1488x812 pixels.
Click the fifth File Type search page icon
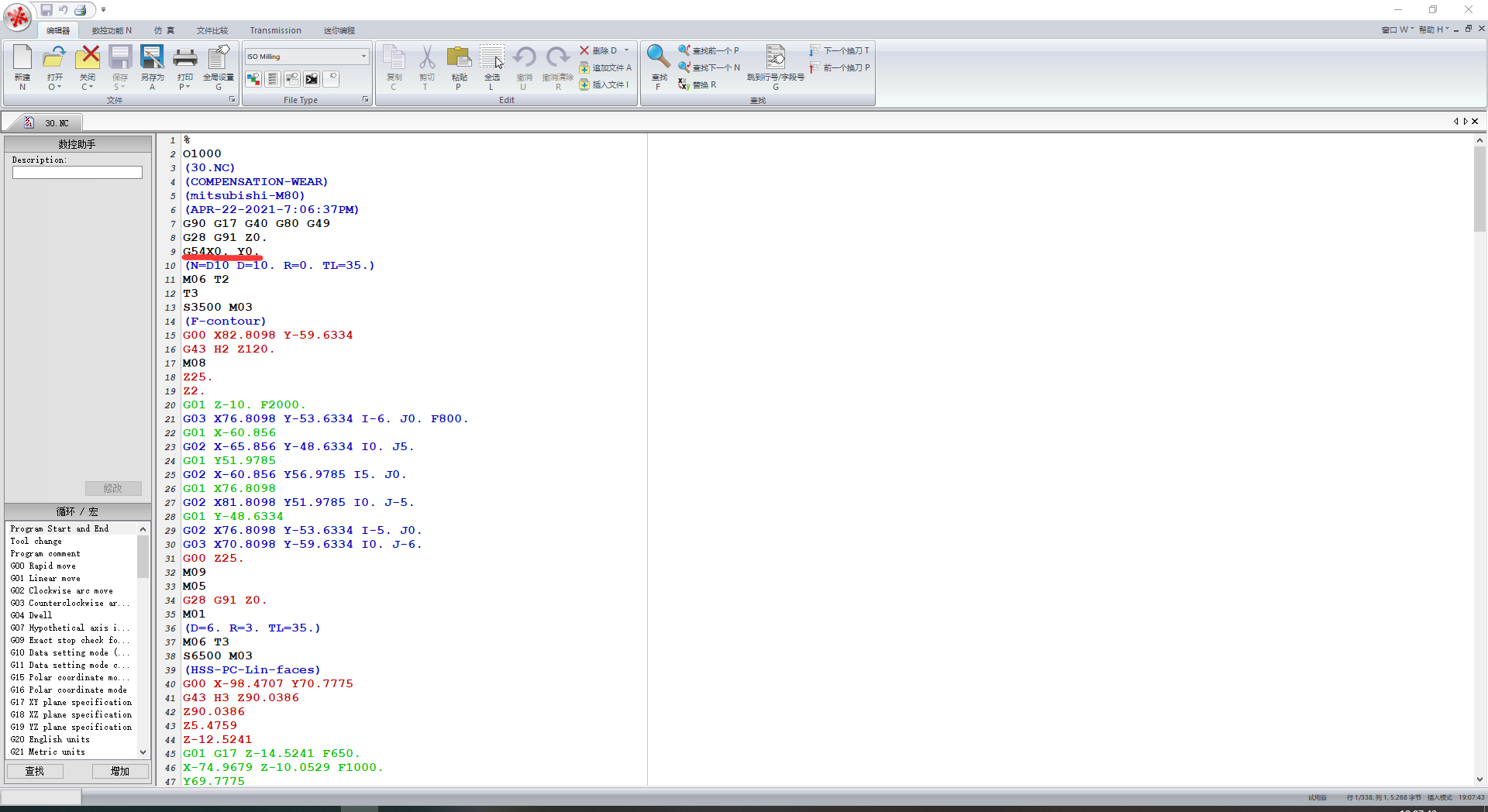click(x=331, y=78)
